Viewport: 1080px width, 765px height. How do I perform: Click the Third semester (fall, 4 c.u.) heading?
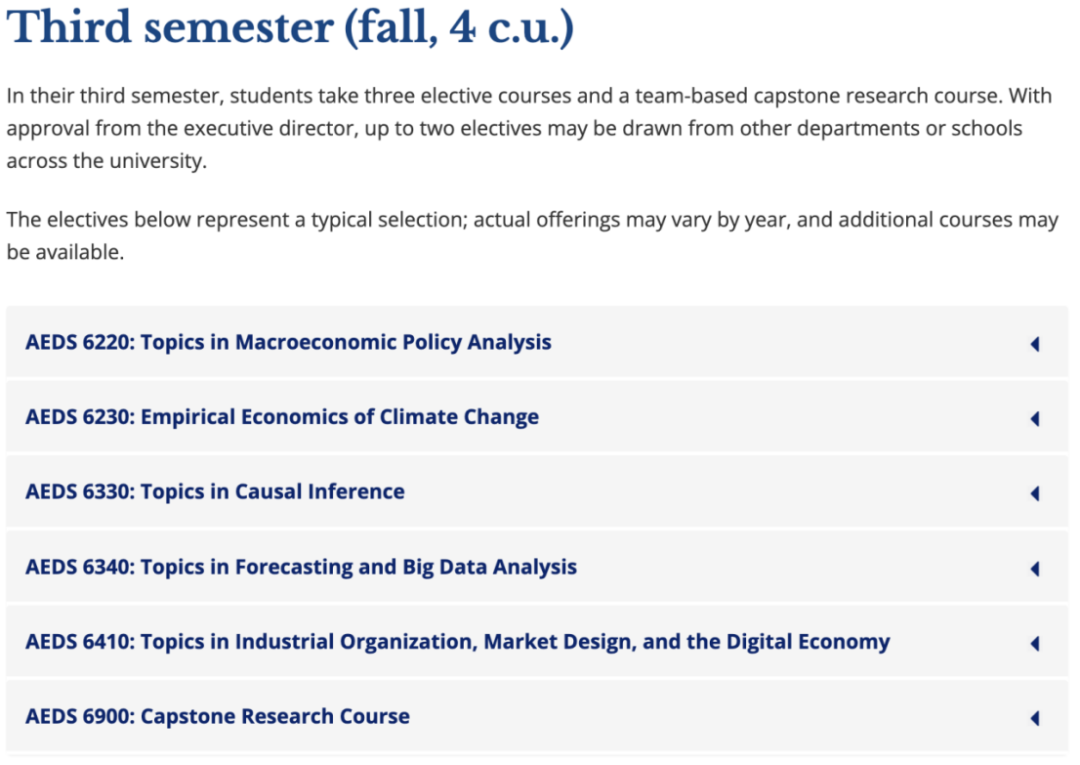pos(290,28)
